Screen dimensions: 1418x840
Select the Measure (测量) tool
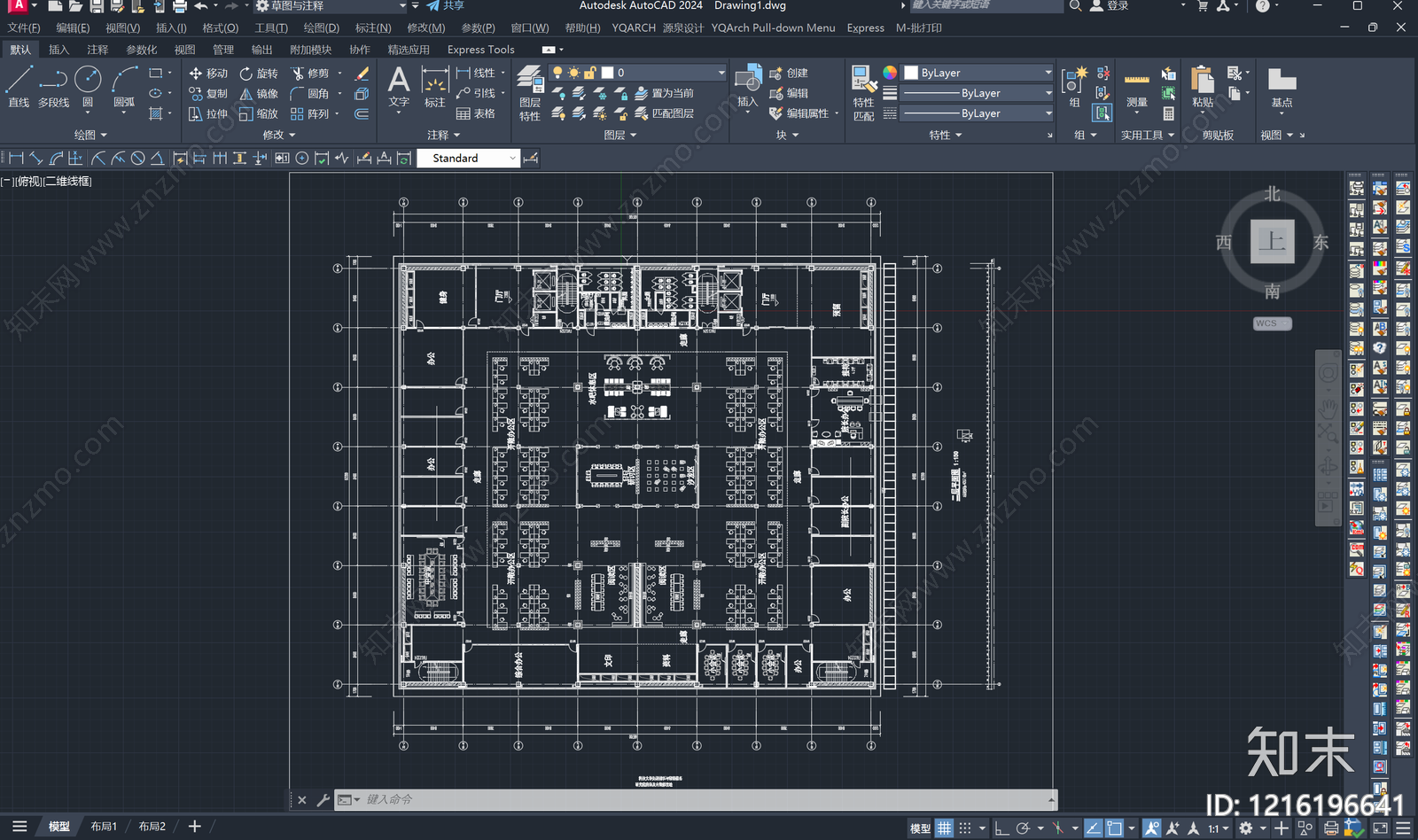(1137, 91)
